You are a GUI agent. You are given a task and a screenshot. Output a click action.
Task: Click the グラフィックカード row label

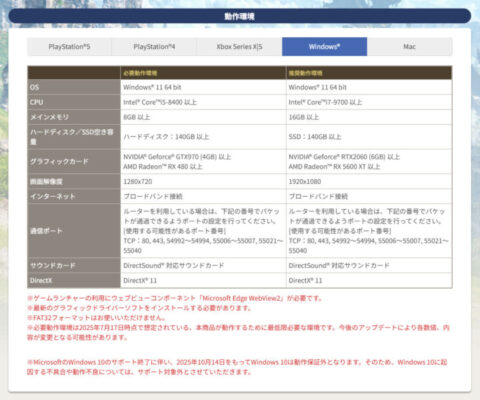point(74,161)
